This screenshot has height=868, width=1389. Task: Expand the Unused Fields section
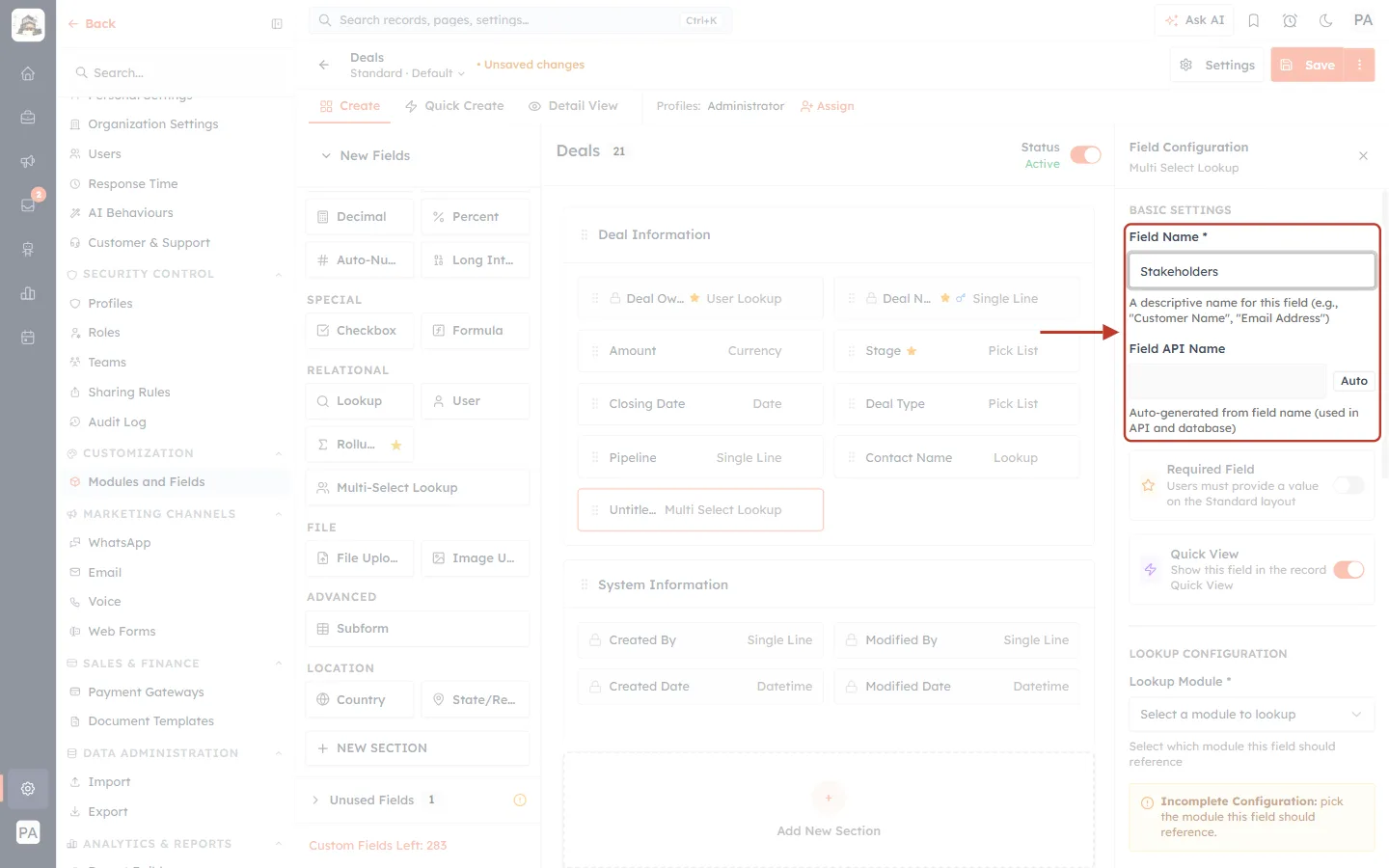point(315,800)
